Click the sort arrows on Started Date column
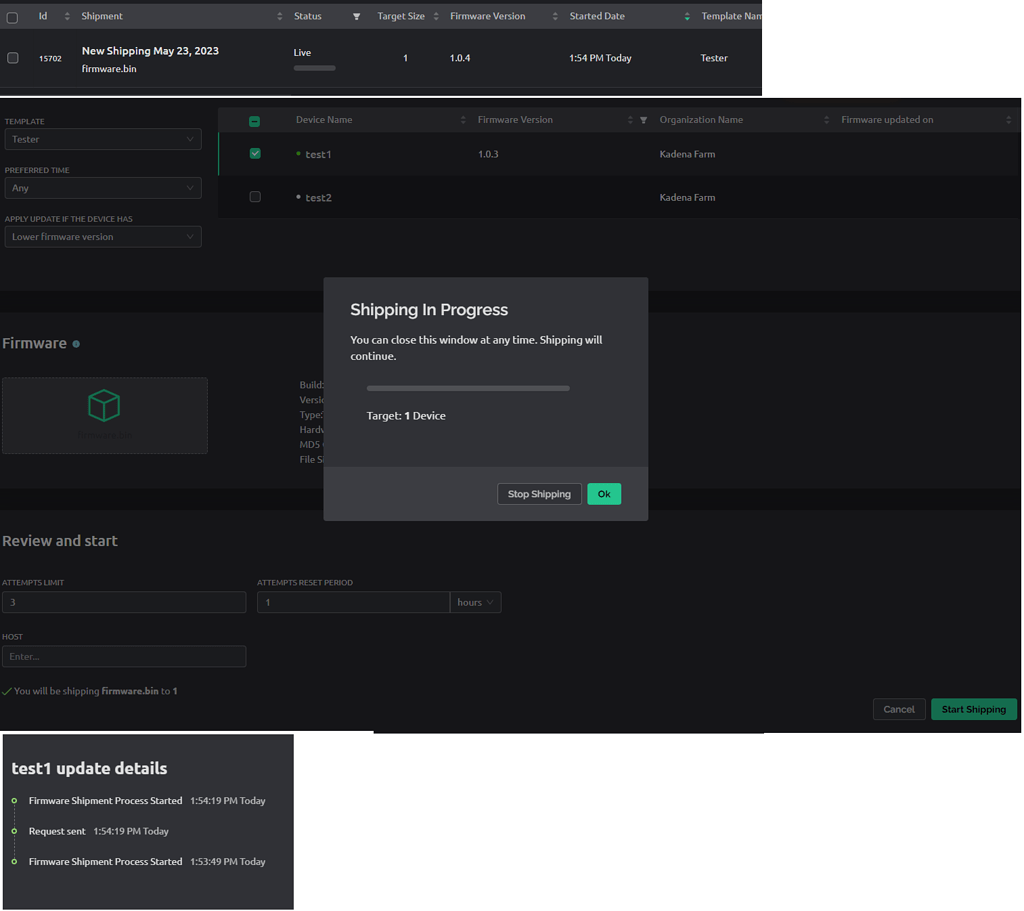This screenshot has width=1024, height=911. [x=686, y=15]
